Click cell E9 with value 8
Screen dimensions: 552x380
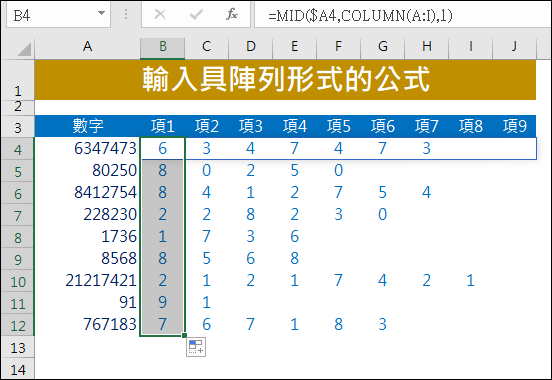coord(294,258)
